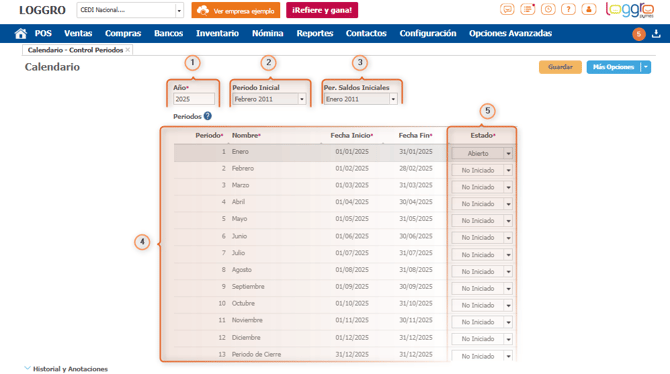The height and width of the screenshot is (374, 670).
Task: Click the Más Opciones button
Action: [614, 67]
